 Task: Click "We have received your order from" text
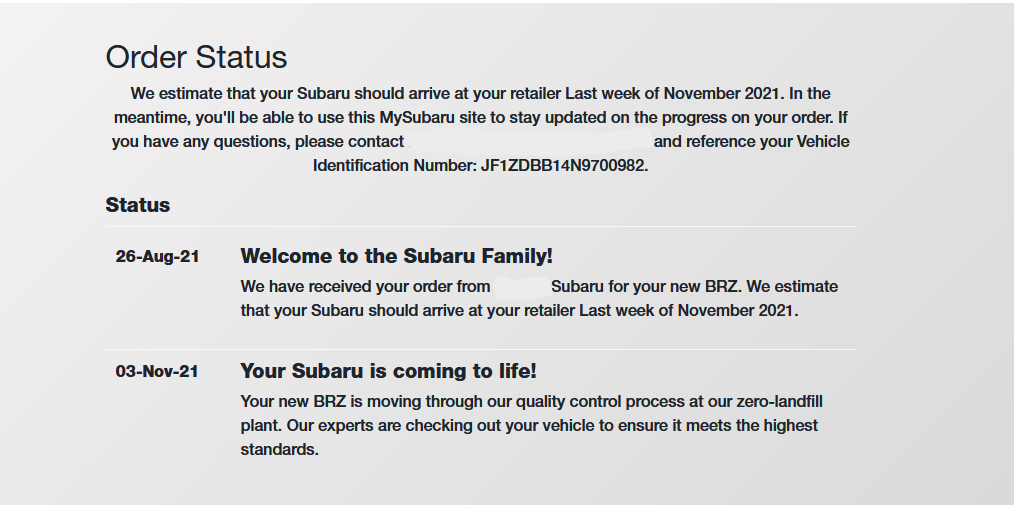365,287
